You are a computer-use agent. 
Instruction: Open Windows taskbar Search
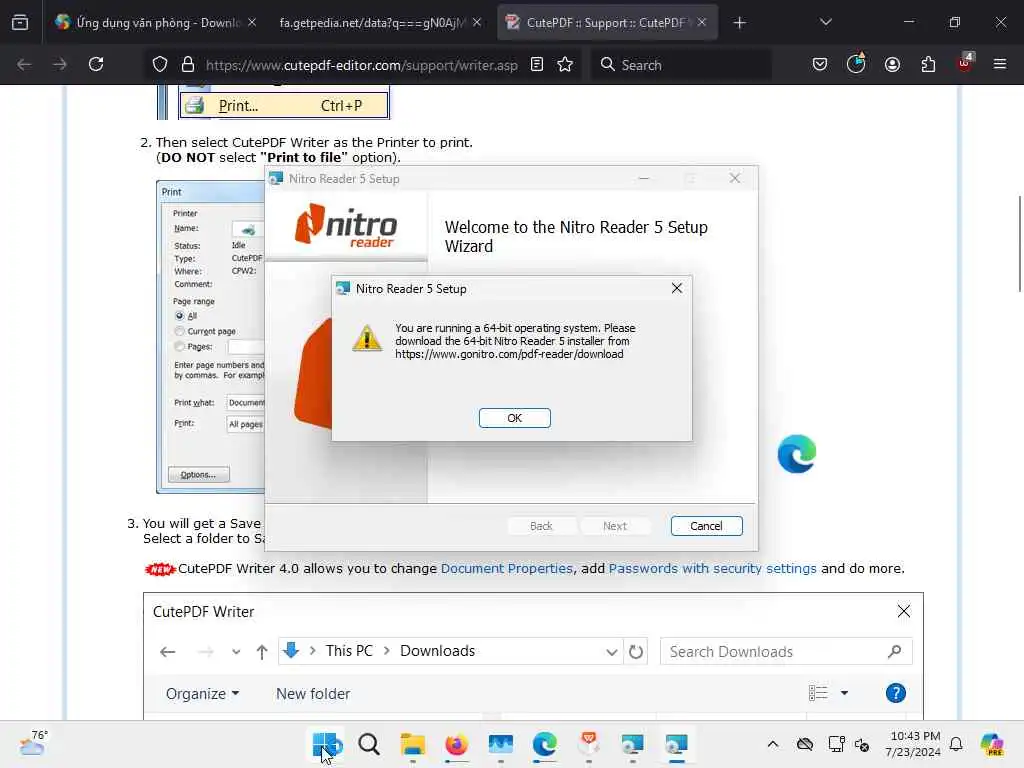click(369, 744)
